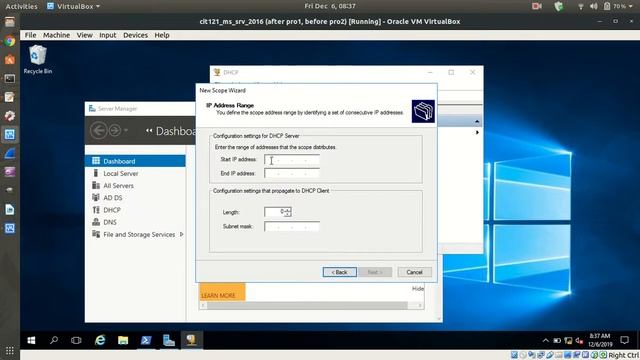
Task: Click the Windows volume tray icon
Action: coord(579,340)
